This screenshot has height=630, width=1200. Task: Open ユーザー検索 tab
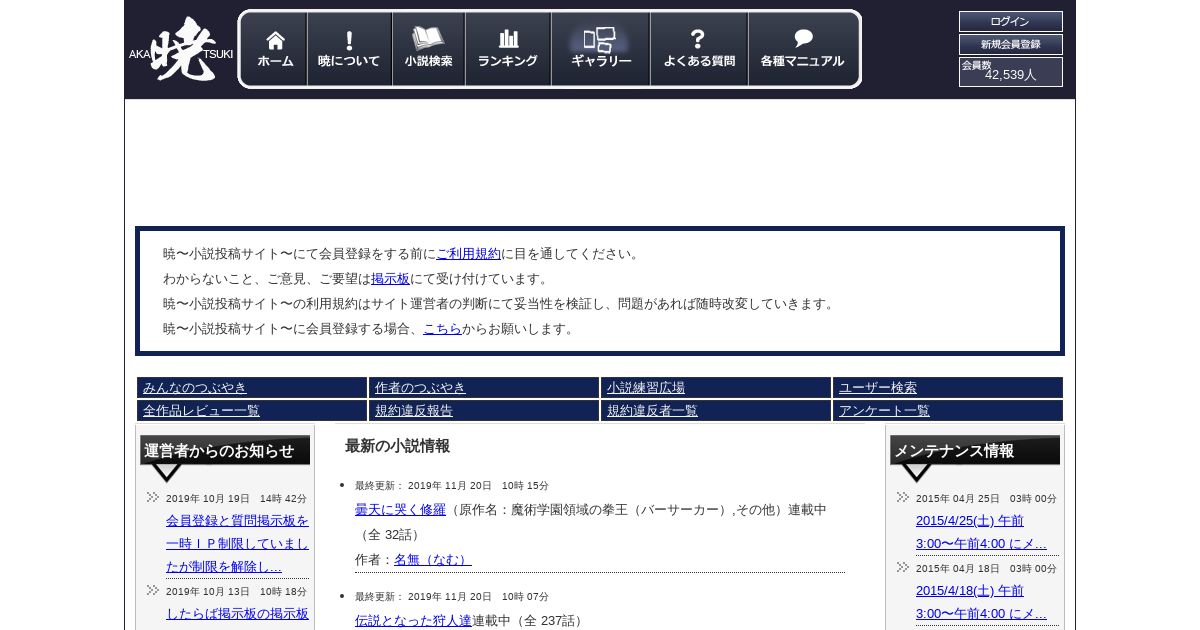click(x=948, y=387)
